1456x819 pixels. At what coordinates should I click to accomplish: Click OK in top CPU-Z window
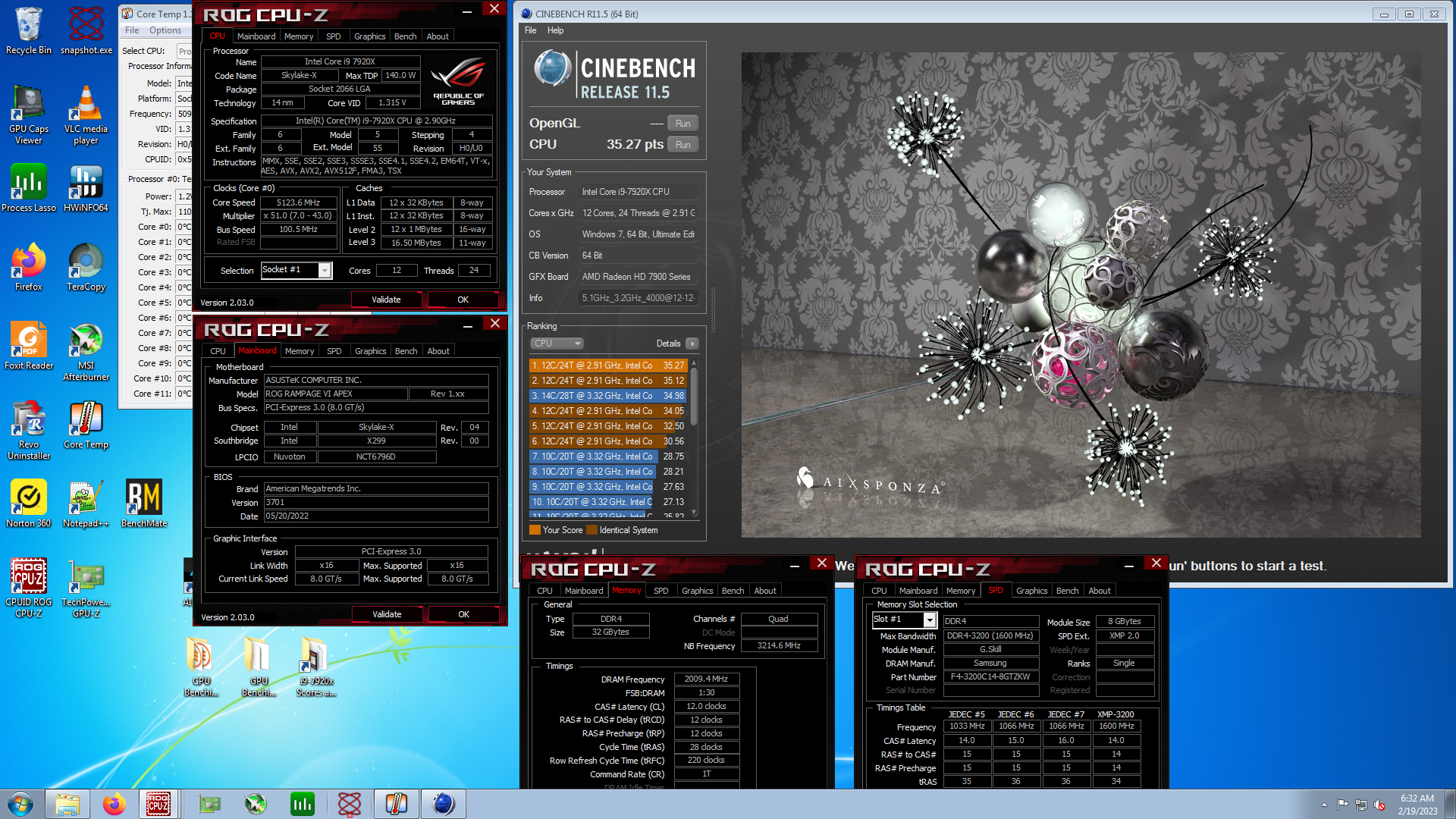tap(463, 300)
